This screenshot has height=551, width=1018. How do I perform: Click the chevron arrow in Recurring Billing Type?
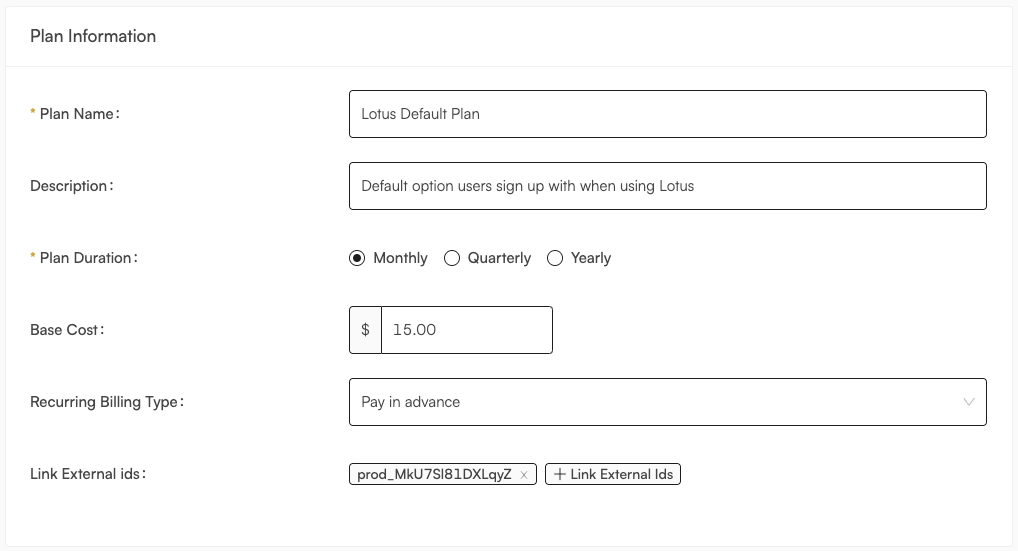click(x=969, y=402)
